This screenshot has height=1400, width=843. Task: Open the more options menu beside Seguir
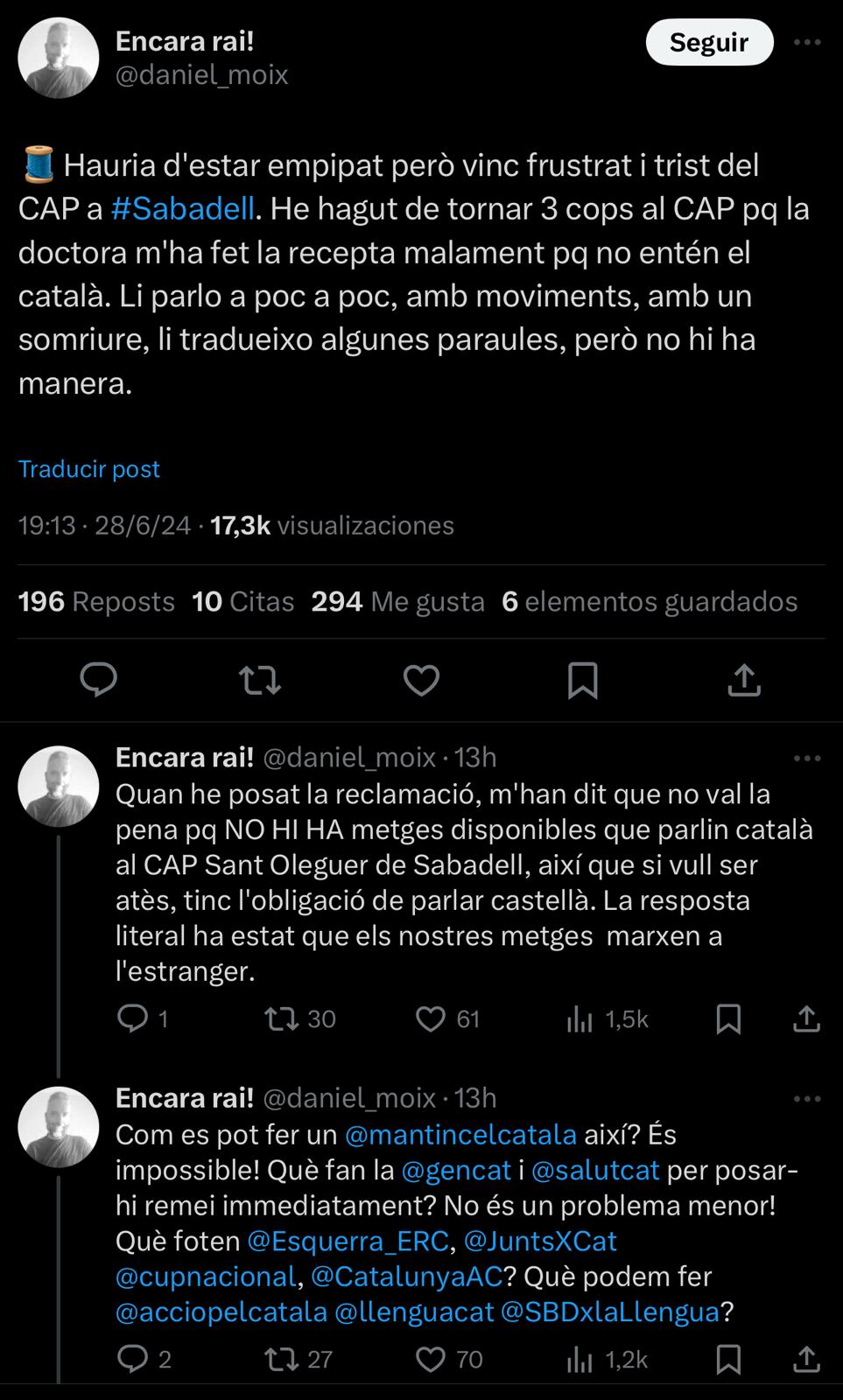(806, 42)
